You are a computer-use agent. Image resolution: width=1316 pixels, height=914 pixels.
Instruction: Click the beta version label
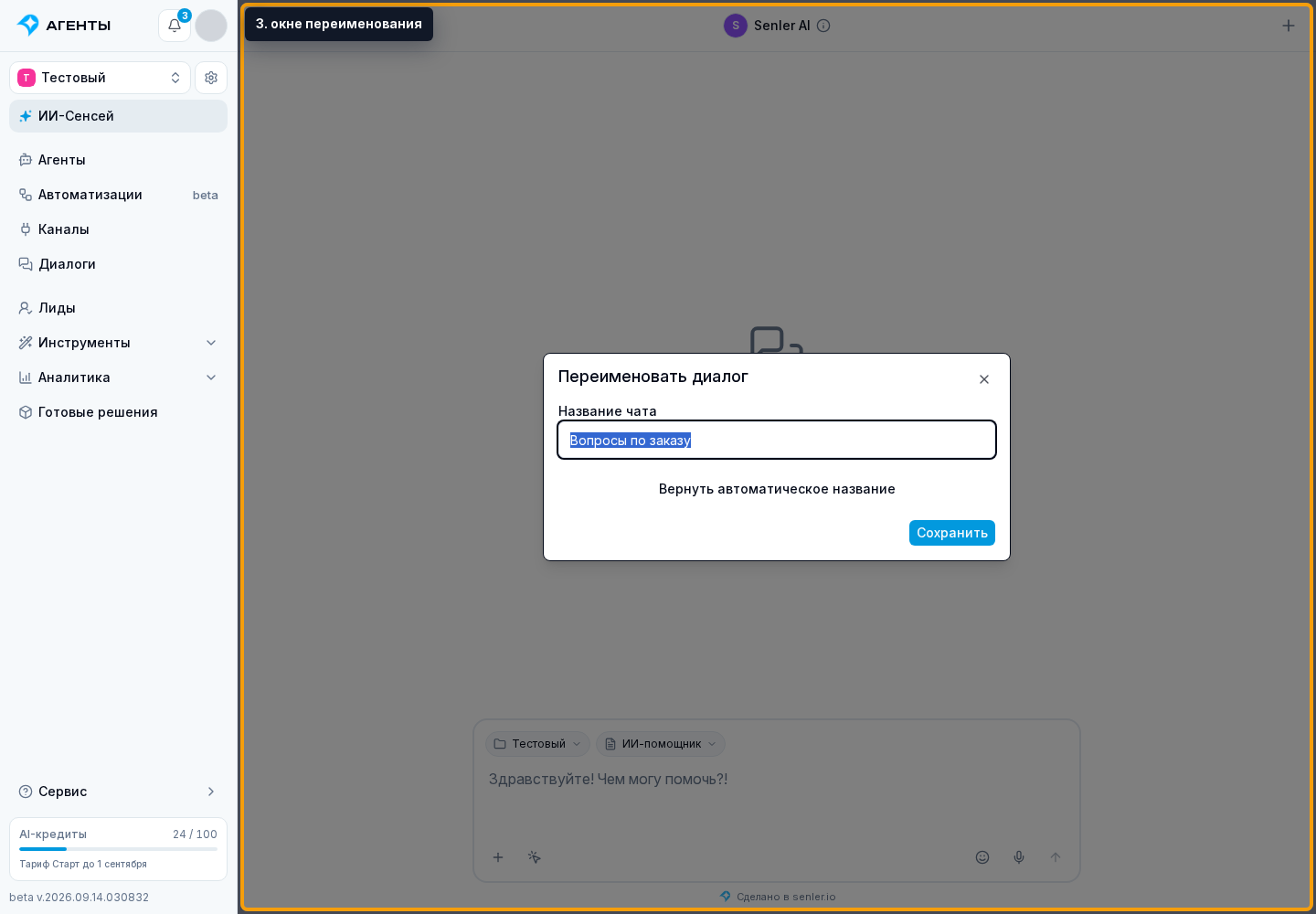tap(79, 898)
